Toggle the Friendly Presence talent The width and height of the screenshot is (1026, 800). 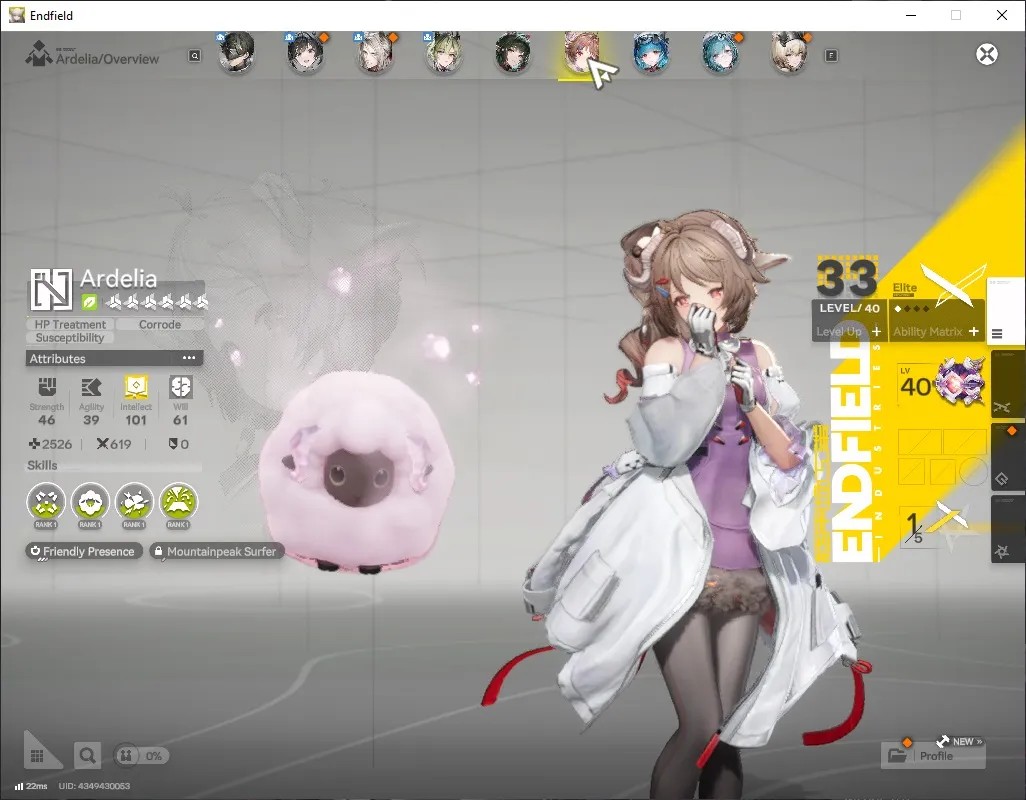tap(83, 551)
